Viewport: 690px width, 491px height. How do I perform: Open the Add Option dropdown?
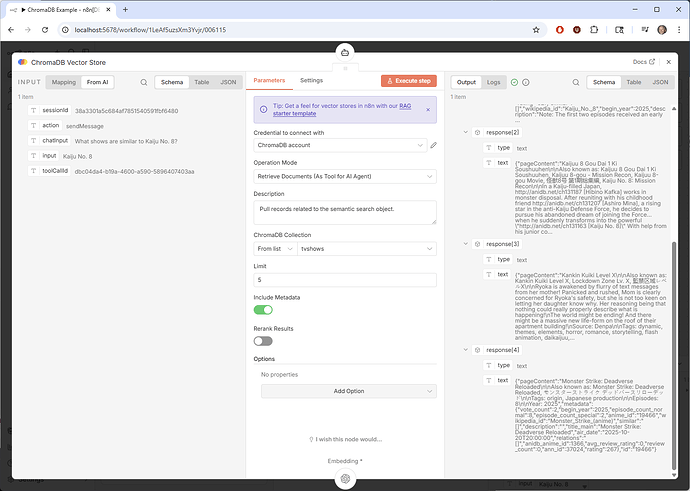click(349, 391)
